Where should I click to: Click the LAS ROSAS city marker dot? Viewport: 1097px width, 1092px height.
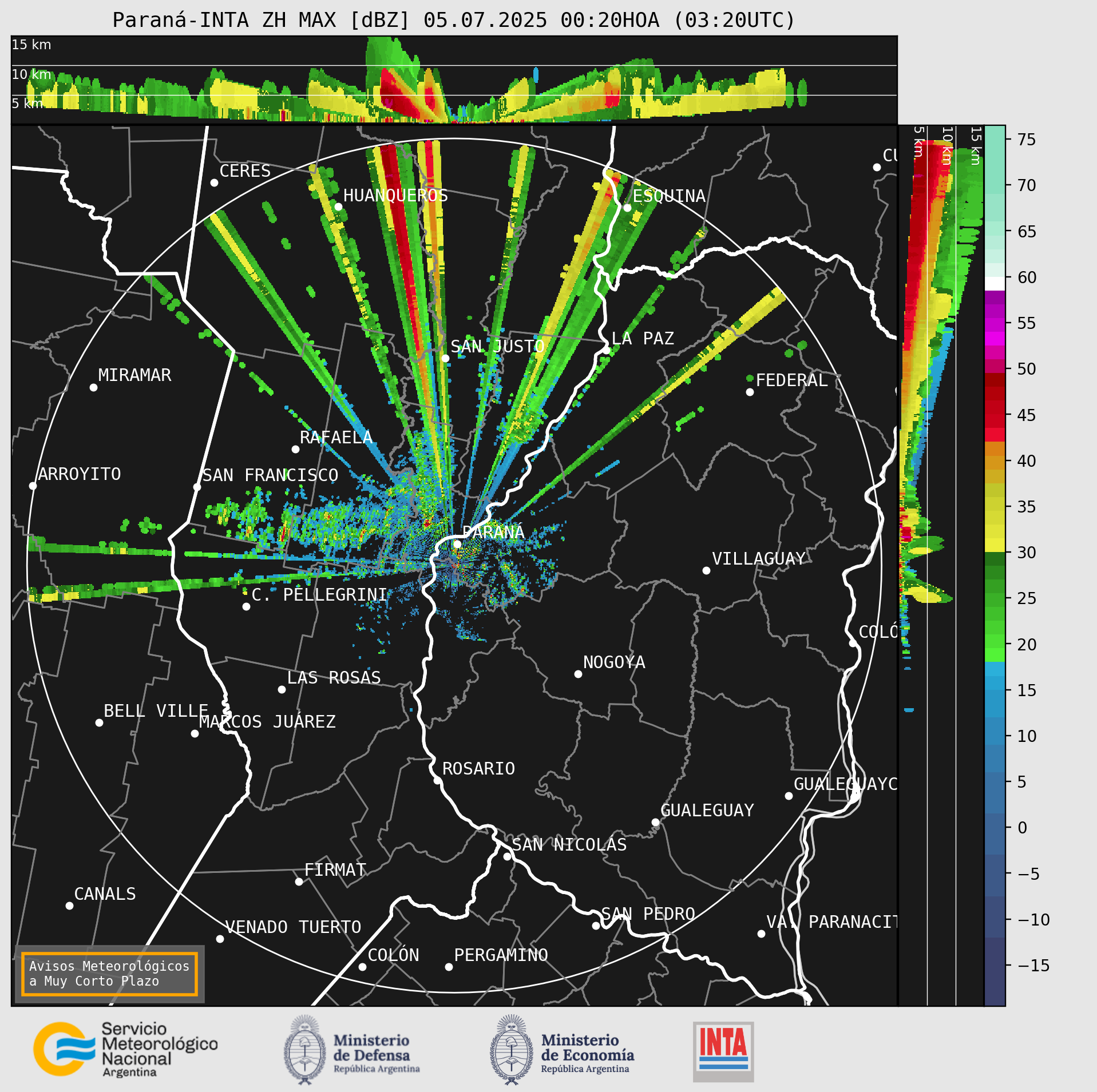point(282,689)
